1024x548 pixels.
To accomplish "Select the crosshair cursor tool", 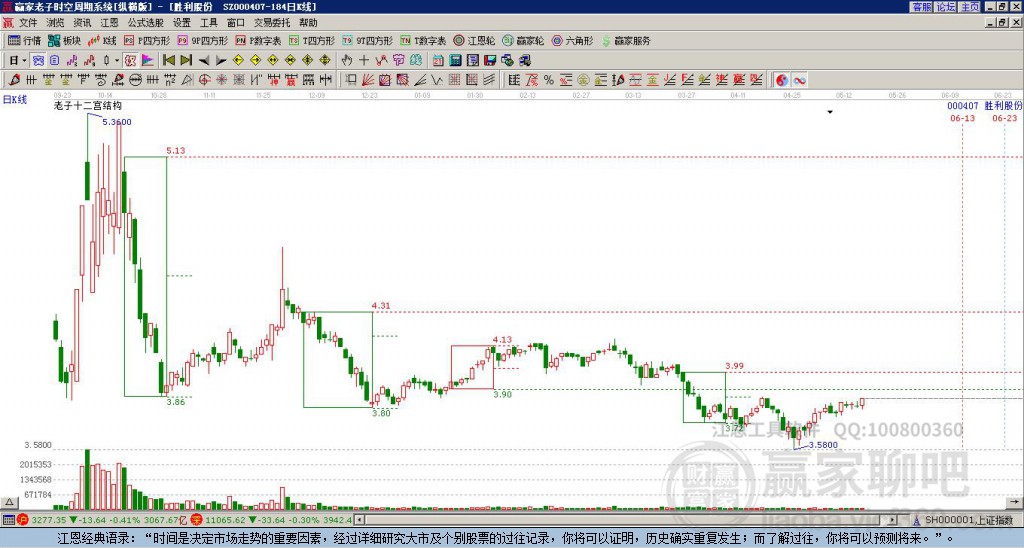I will tap(364, 61).
